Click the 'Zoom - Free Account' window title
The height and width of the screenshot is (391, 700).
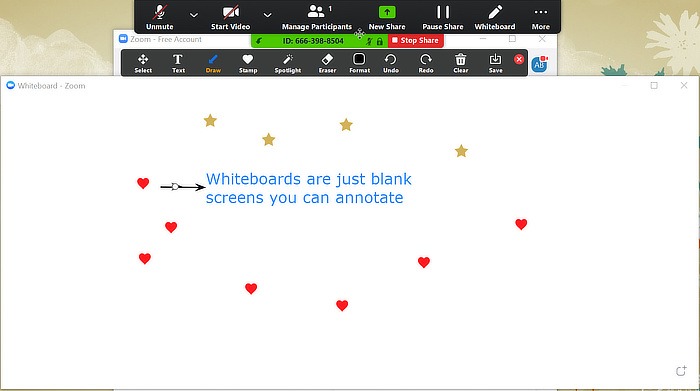(166, 39)
